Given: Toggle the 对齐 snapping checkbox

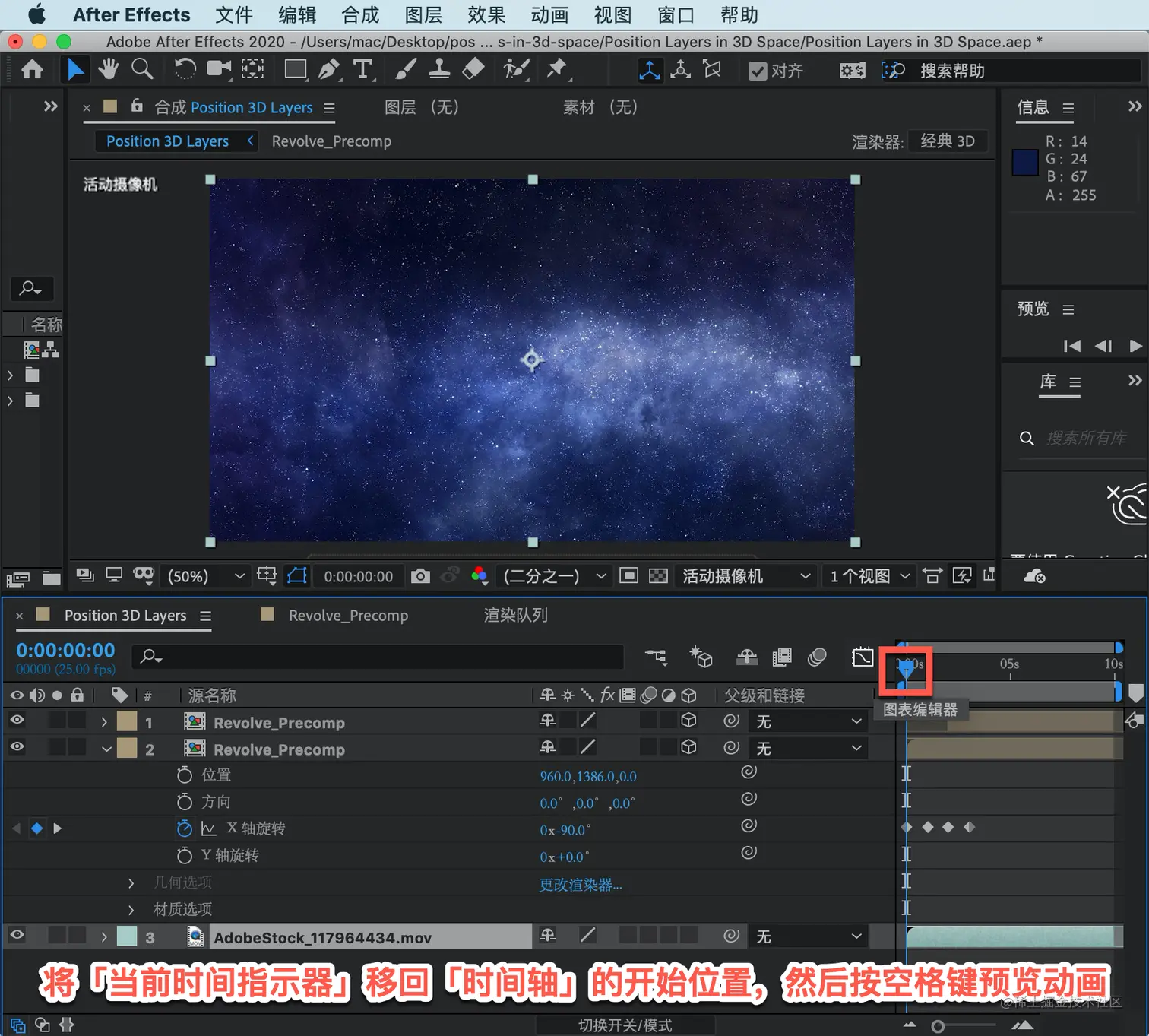Looking at the screenshot, I should click(x=758, y=71).
